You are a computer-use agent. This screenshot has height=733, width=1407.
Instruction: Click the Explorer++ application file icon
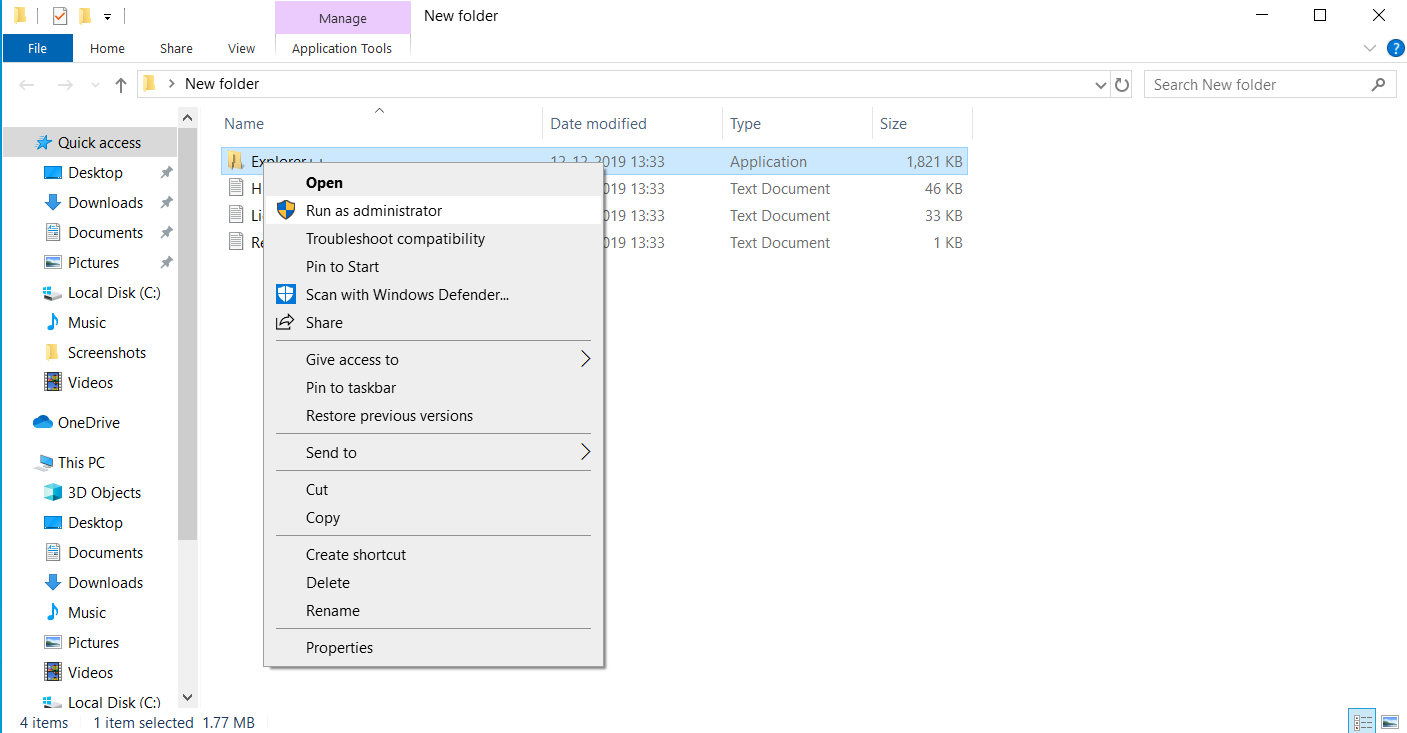[236, 161]
